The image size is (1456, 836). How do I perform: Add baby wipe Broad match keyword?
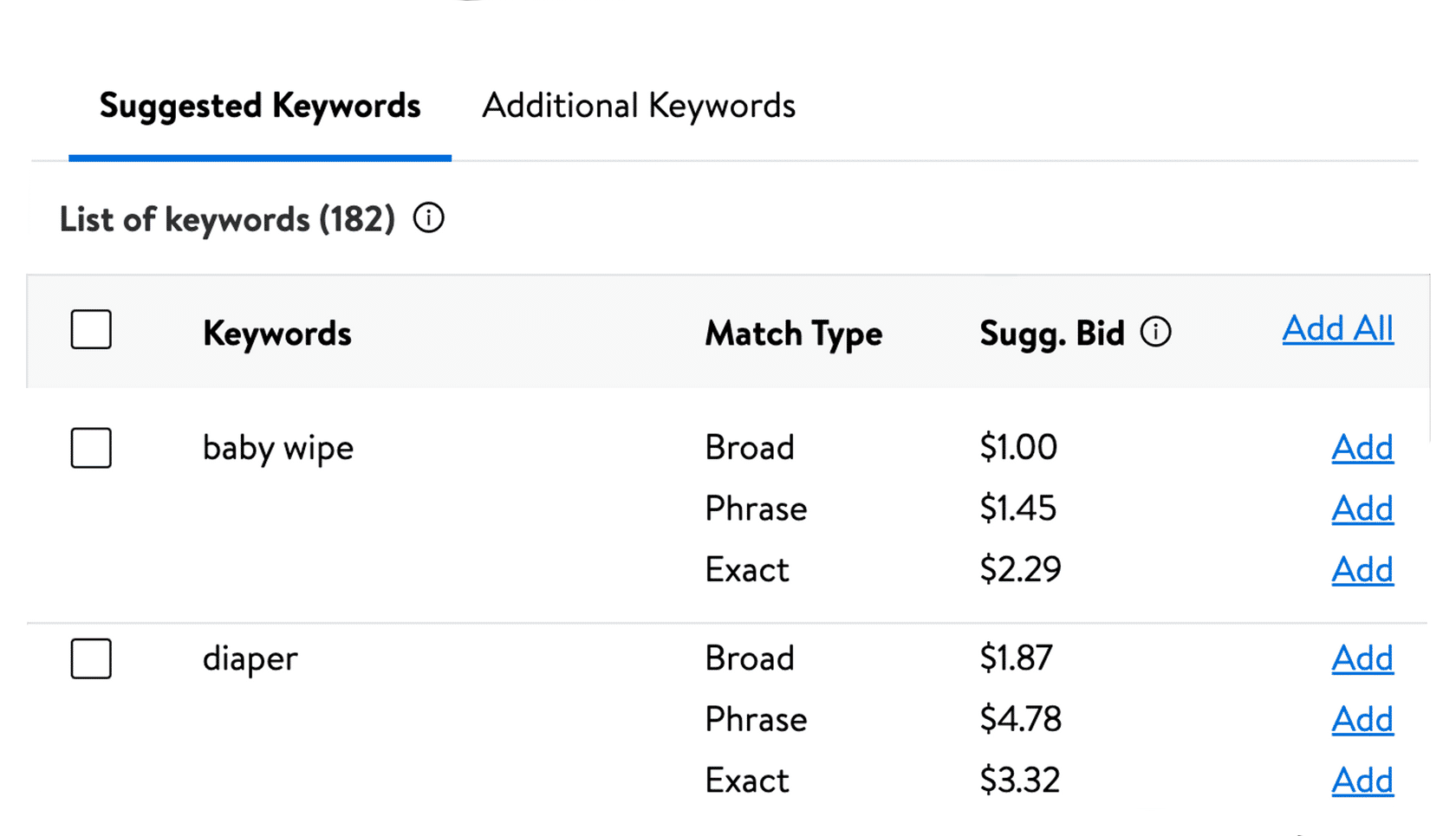coord(1362,448)
